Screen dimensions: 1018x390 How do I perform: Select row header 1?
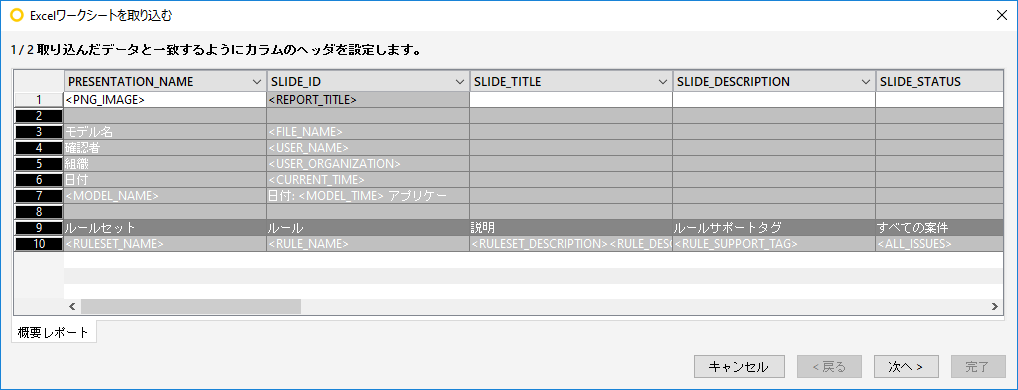(x=39, y=100)
